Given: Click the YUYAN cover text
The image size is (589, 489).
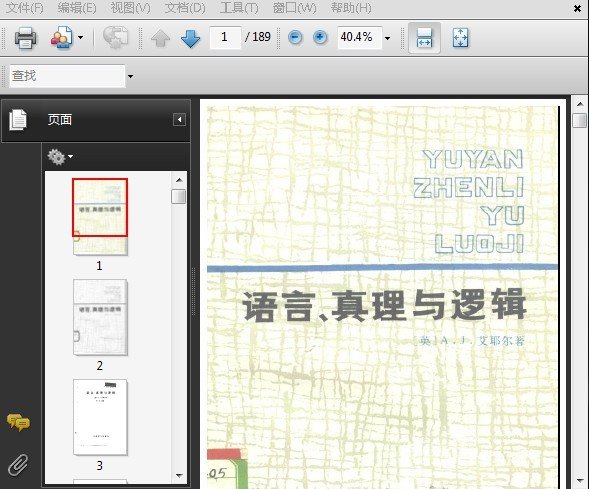Looking at the screenshot, I should (x=473, y=159).
